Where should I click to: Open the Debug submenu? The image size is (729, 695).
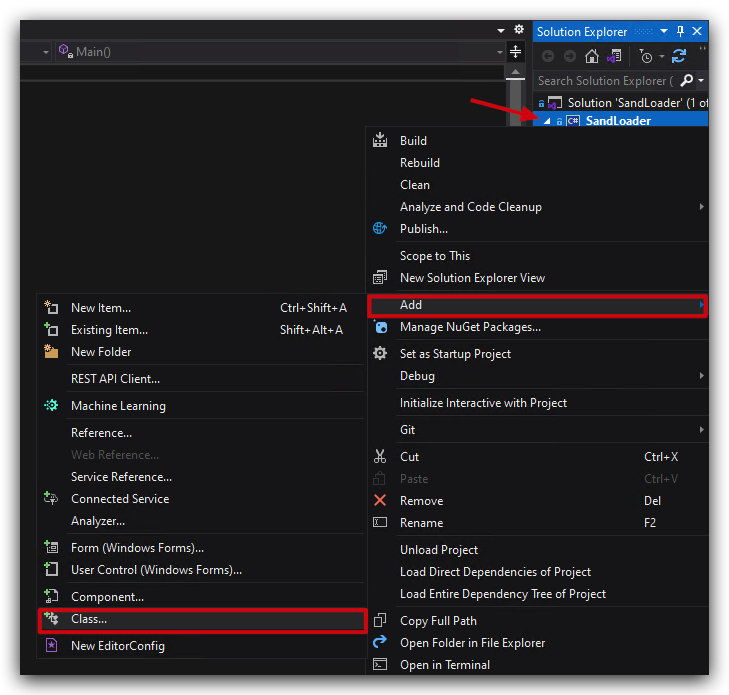coord(537,376)
